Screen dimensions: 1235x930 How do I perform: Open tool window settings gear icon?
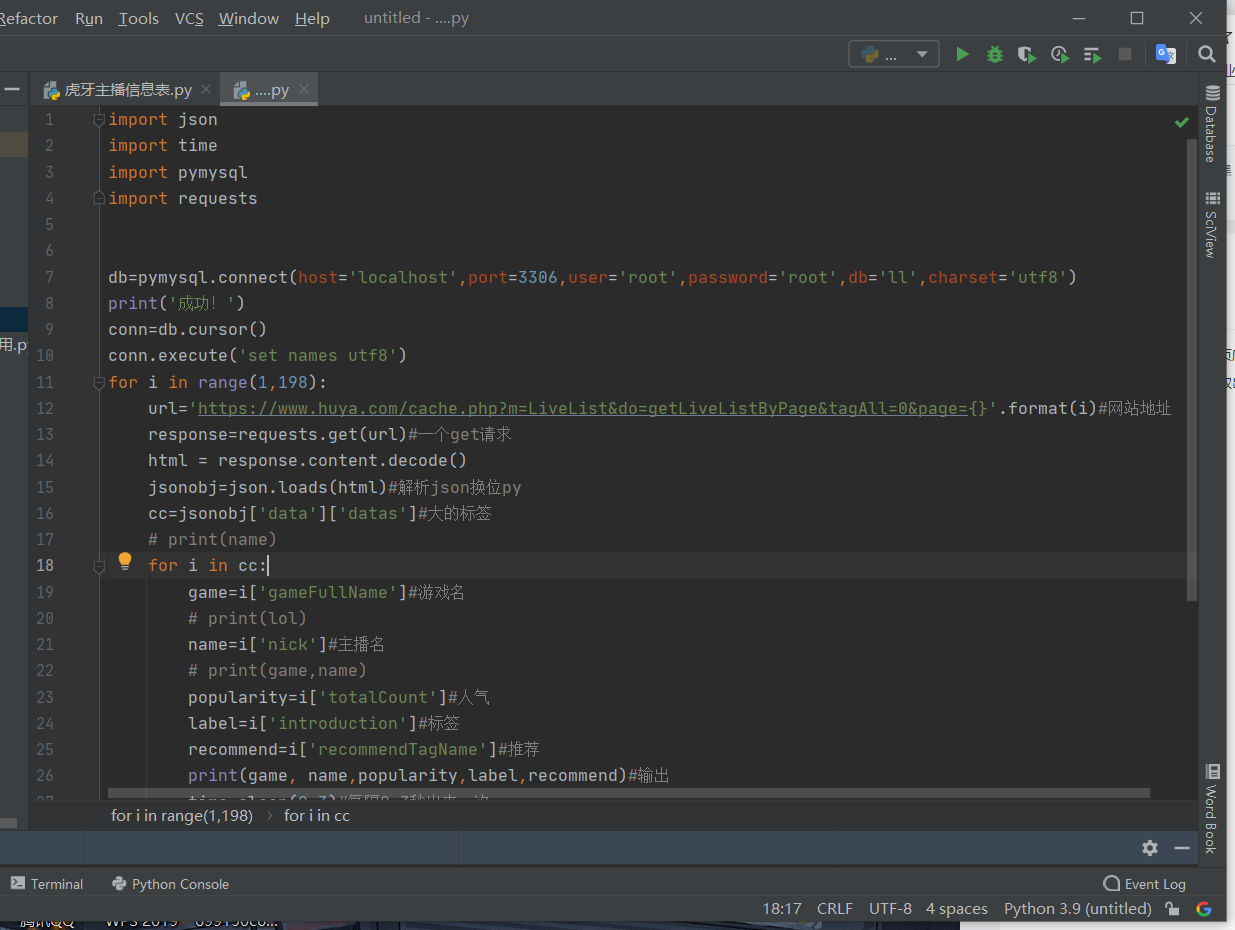(x=1150, y=848)
